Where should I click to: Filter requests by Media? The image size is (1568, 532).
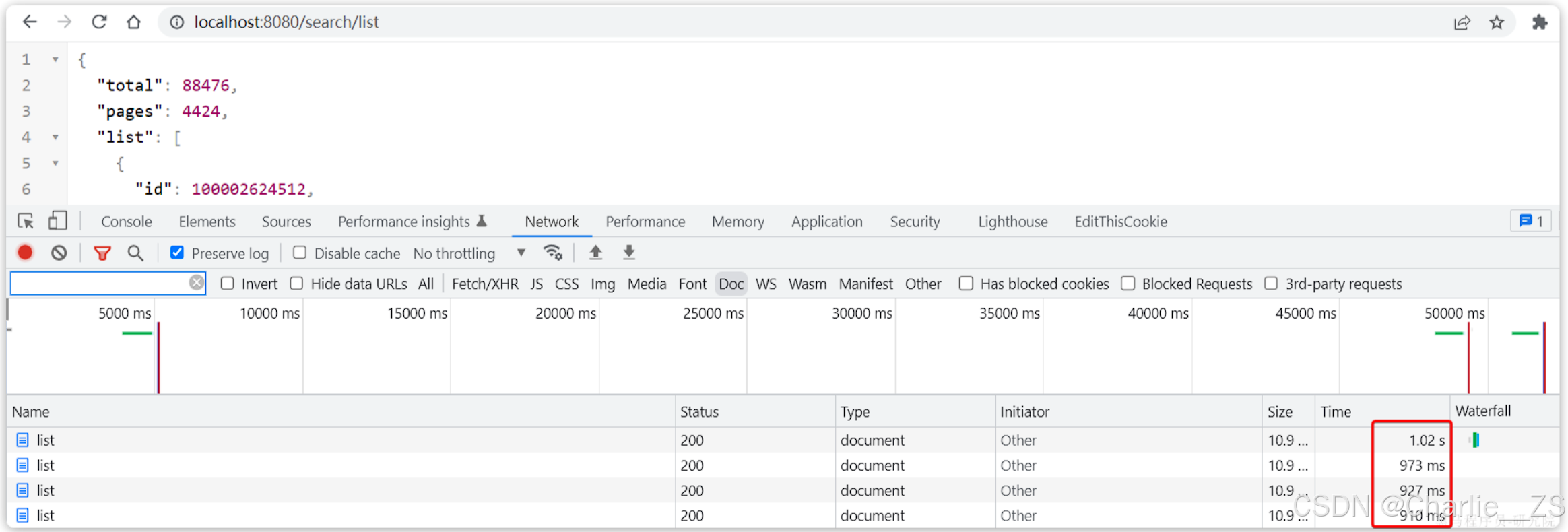coord(647,284)
